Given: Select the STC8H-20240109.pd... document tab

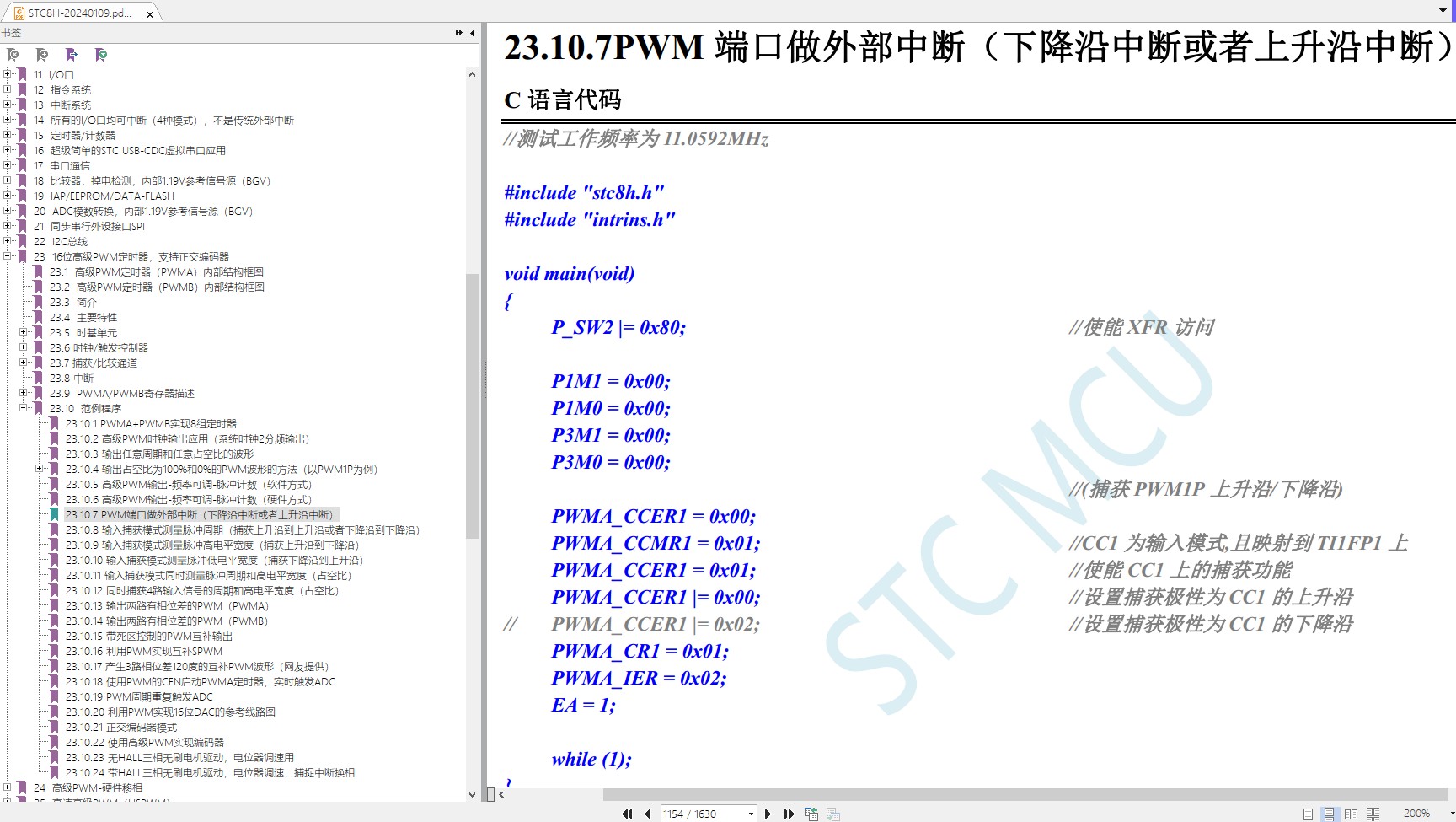Looking at the screenshot, I should [81, 13].
